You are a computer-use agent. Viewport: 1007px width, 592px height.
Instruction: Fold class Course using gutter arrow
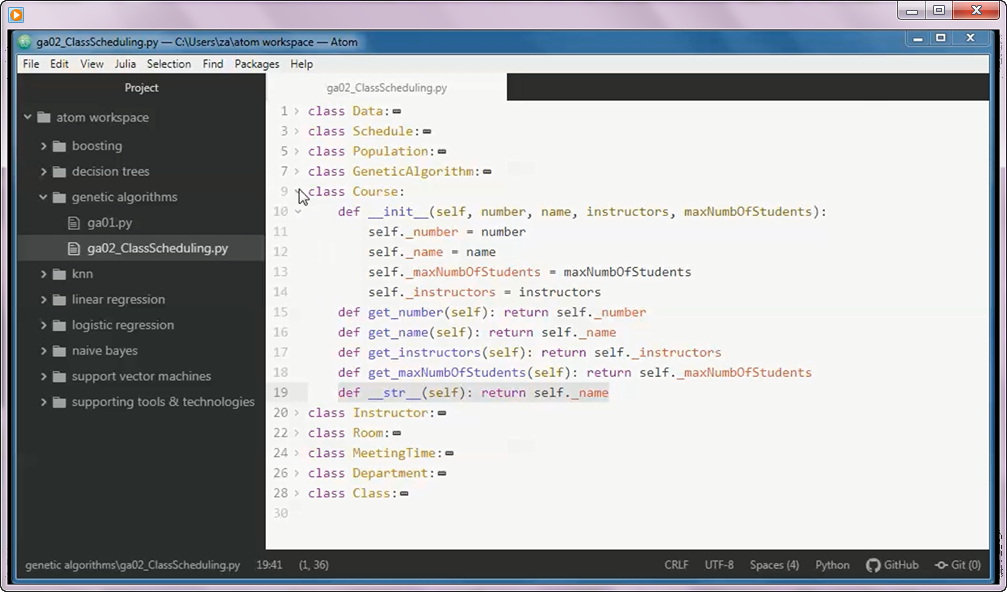pos(298,191)
